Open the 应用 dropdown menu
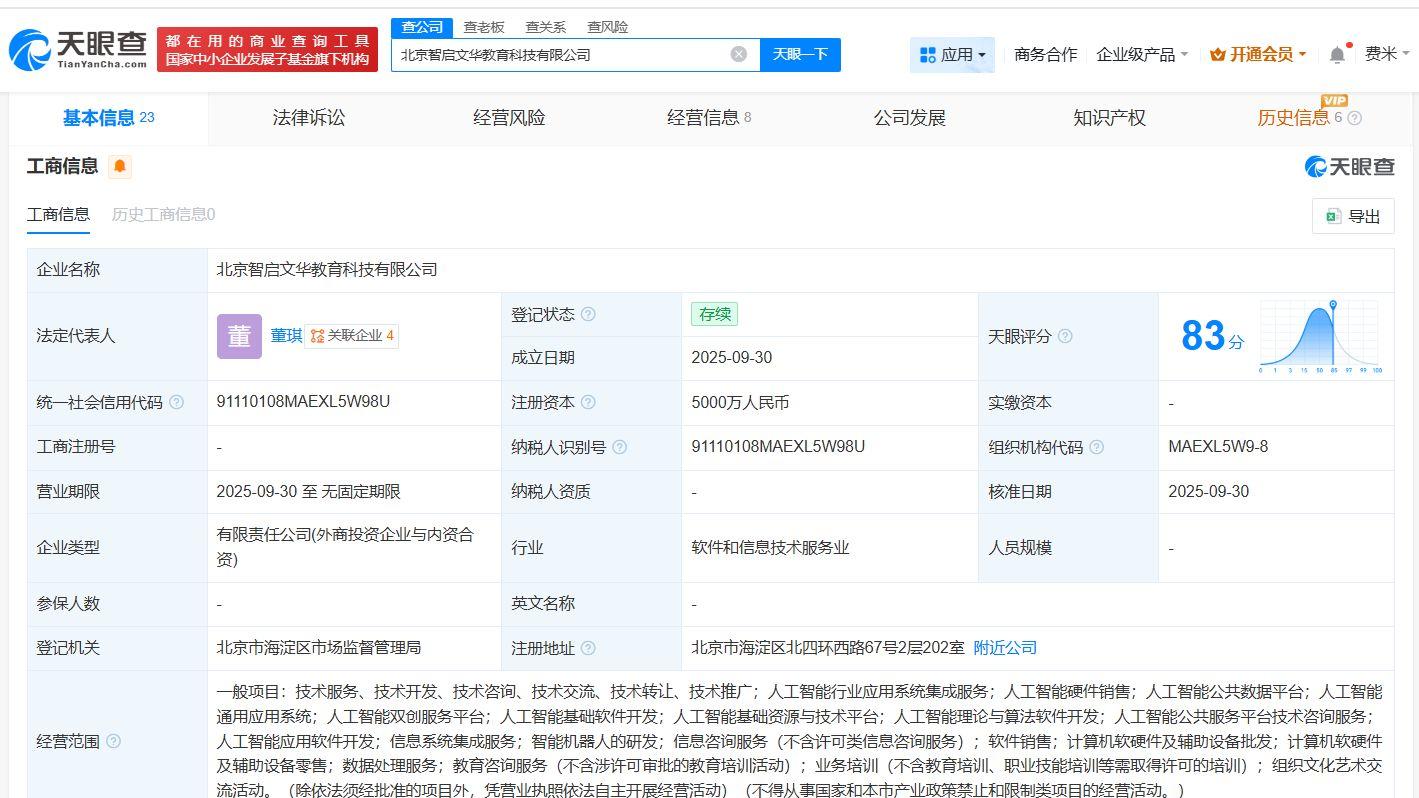This screenshot has width=1419, height=798. pos(952,55)
